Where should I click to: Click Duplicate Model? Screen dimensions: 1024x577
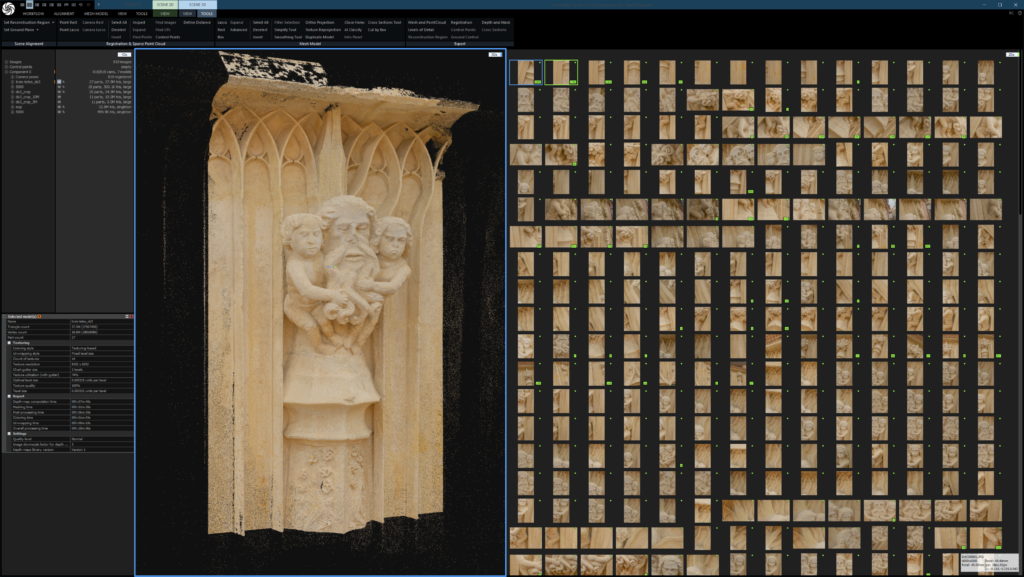(320, 37)
